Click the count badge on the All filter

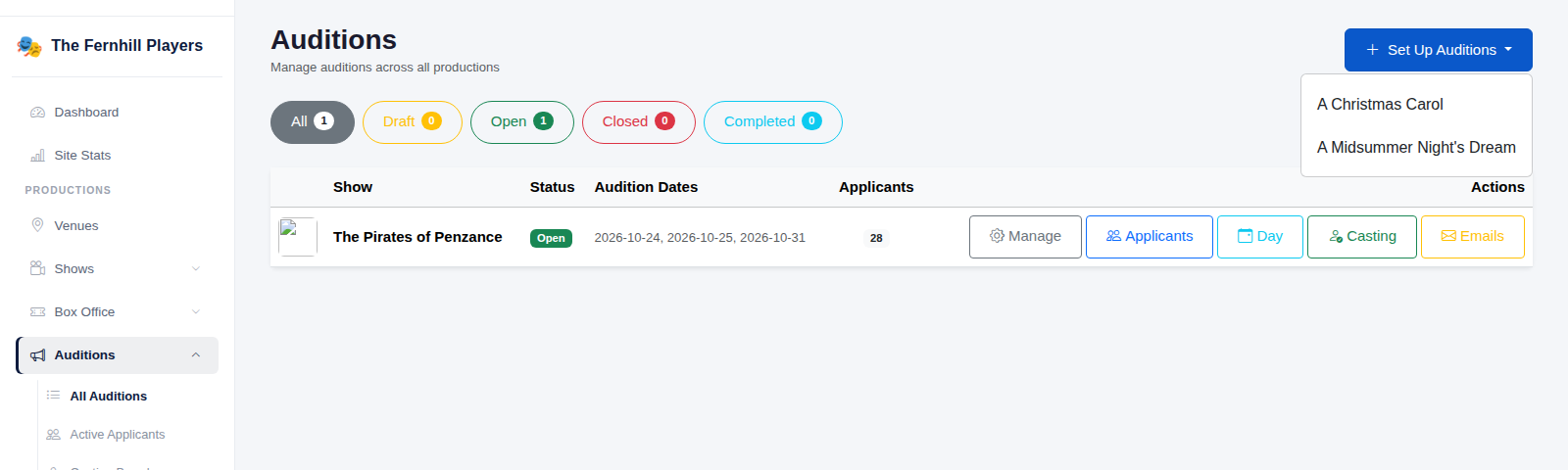(x=323, y=121)
